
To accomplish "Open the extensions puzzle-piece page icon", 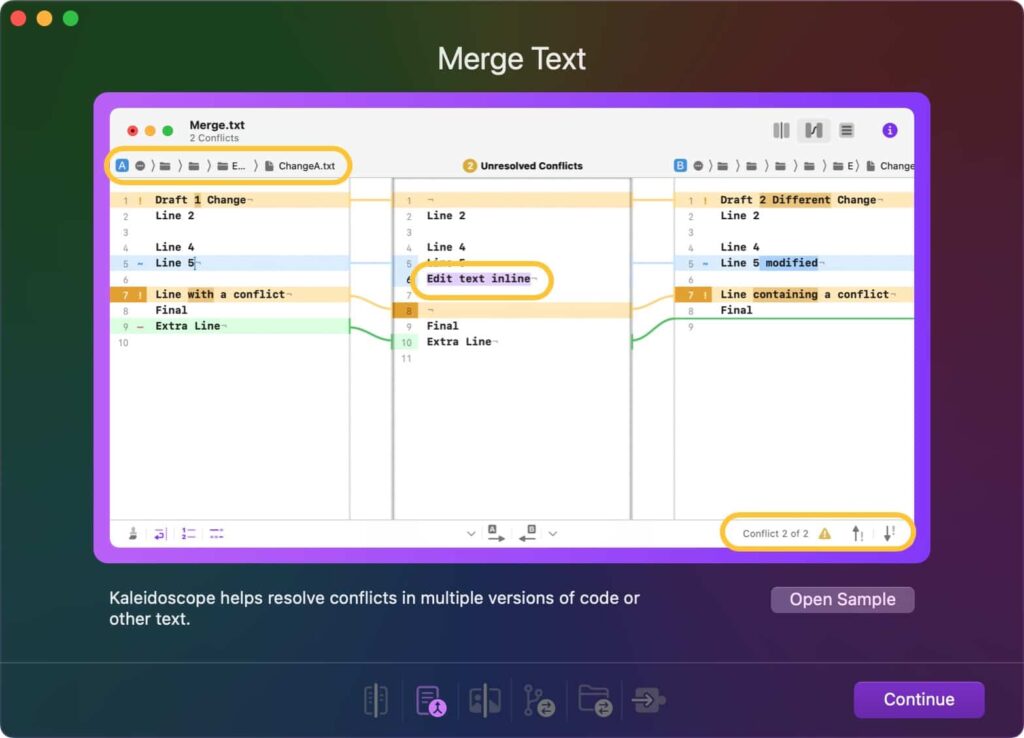I will [x=649, y=700].
